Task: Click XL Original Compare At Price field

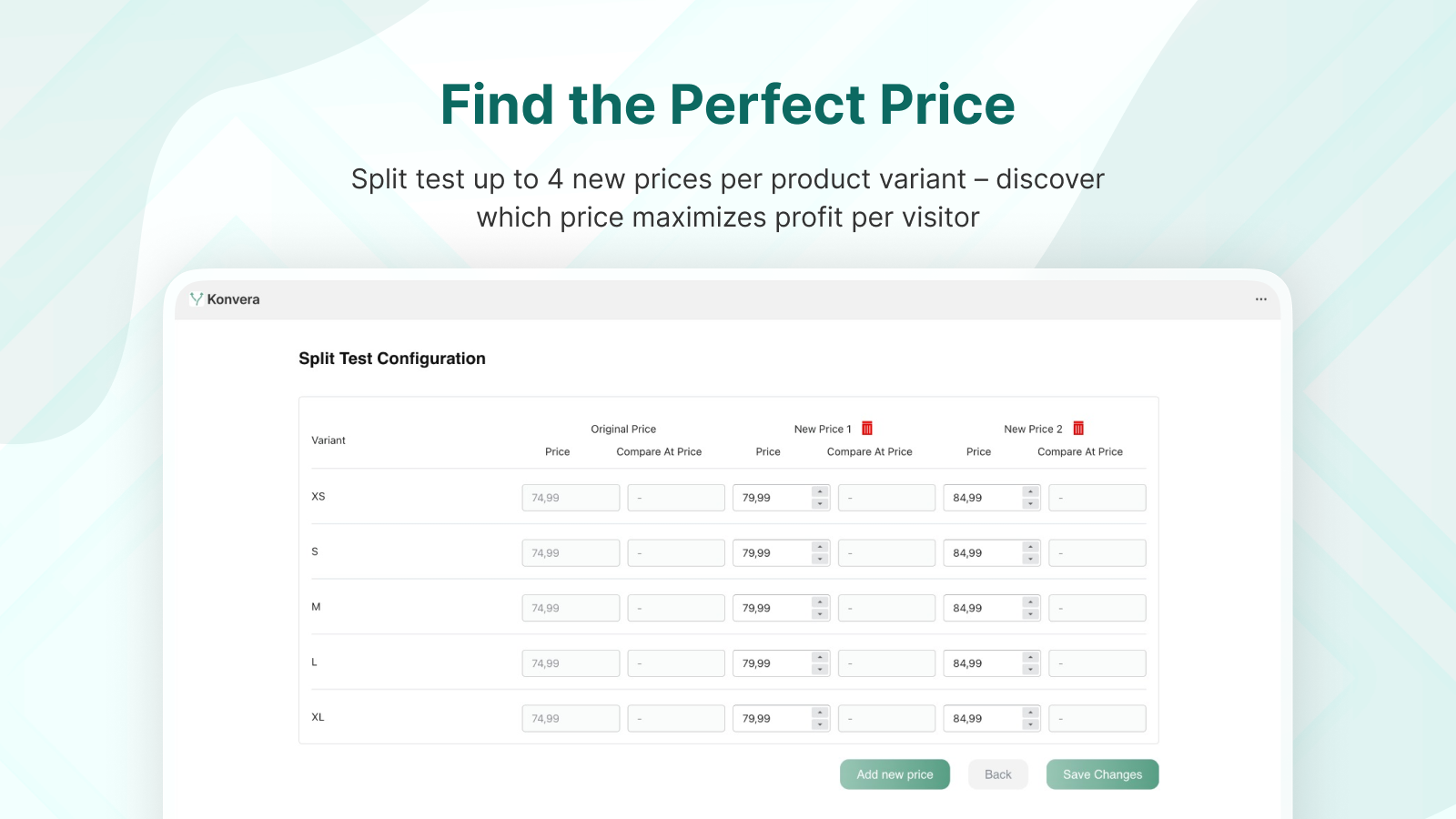Action: pos(676,719)
